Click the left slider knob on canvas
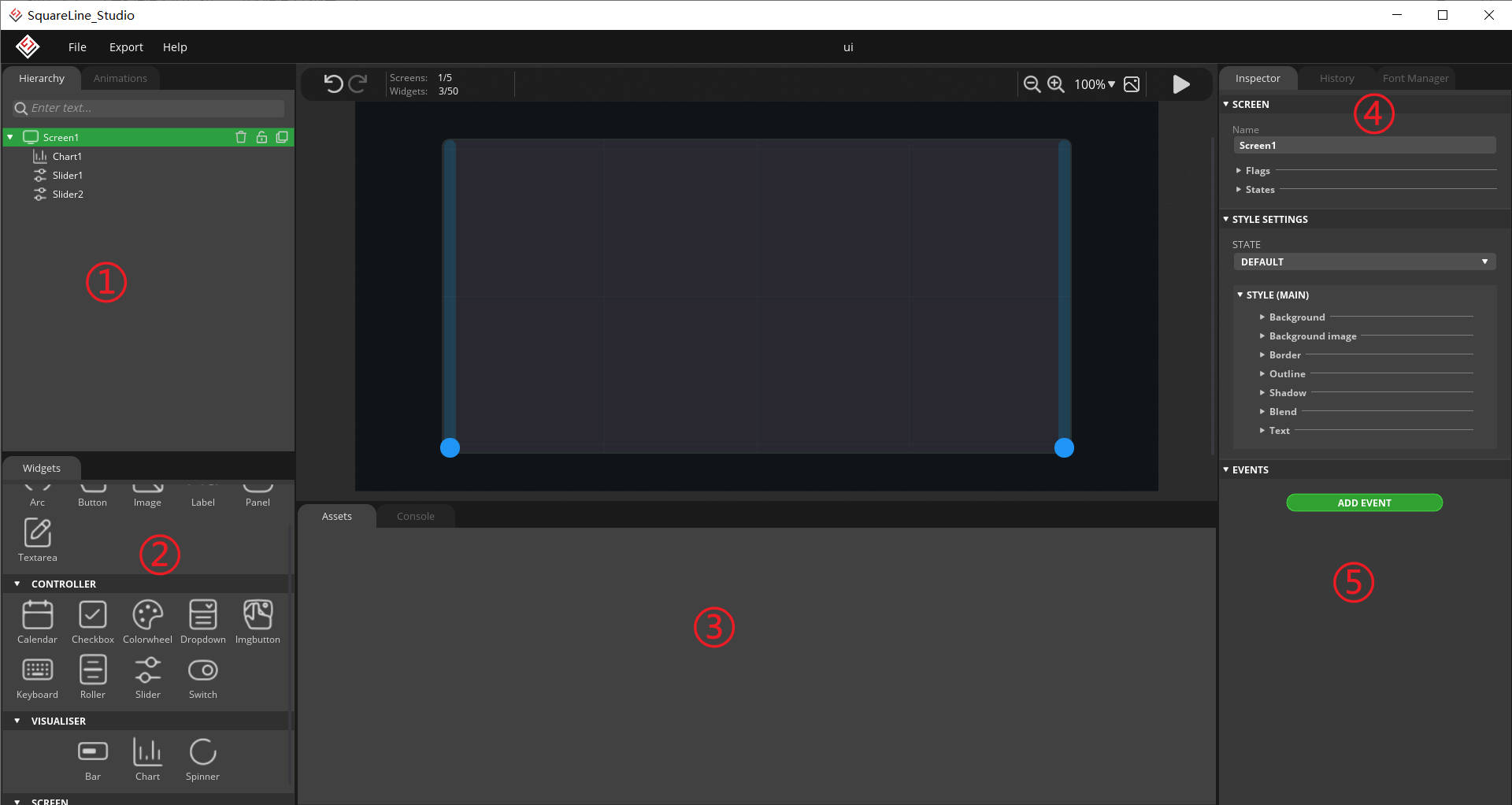1512x805 pixels. click(x=450, y=447)
